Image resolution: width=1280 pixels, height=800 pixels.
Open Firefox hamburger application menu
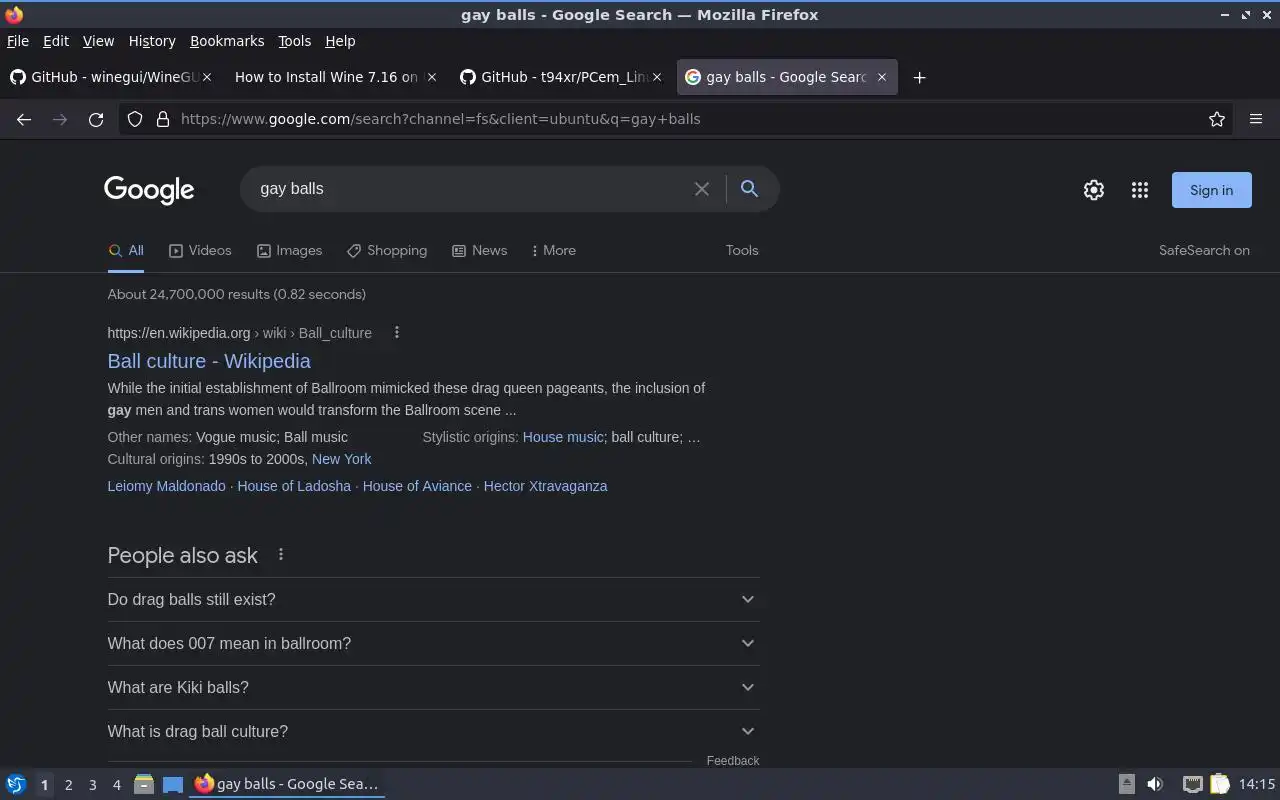[1256, 119]
